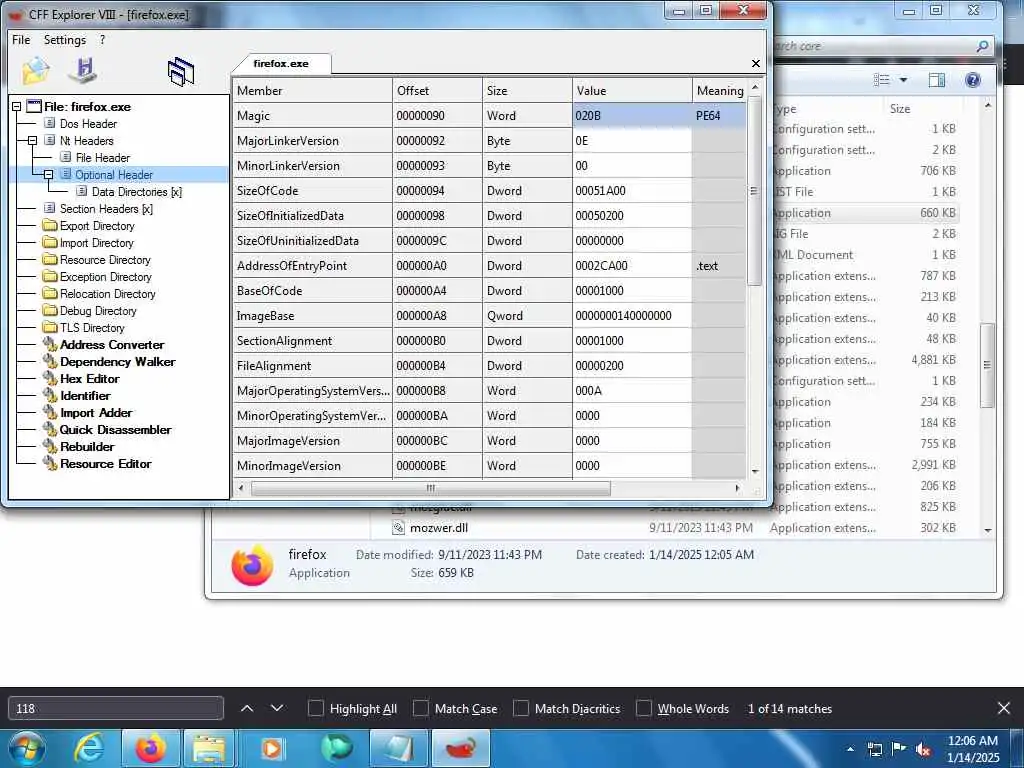
Task: Open the Settings menu
Action: (x=65, y=40)
